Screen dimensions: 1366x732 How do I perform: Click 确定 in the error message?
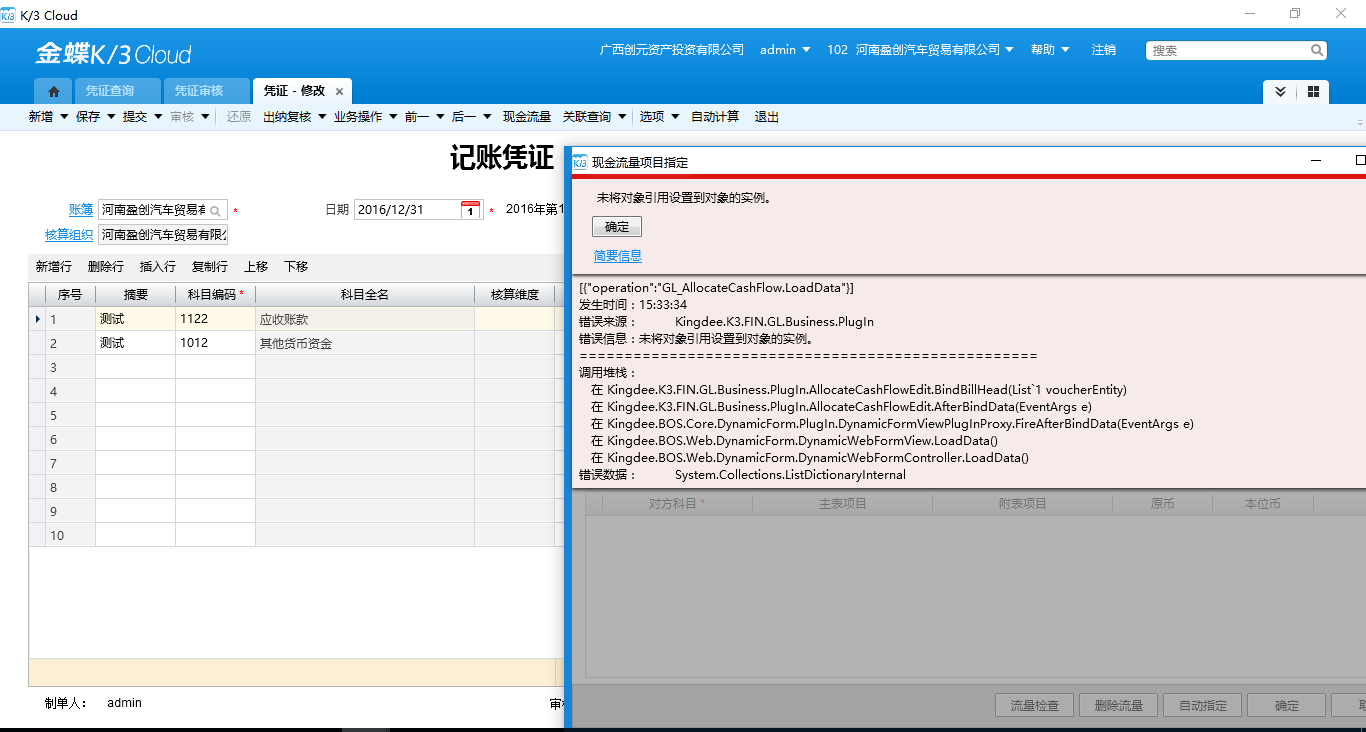(x=617, y=227)
